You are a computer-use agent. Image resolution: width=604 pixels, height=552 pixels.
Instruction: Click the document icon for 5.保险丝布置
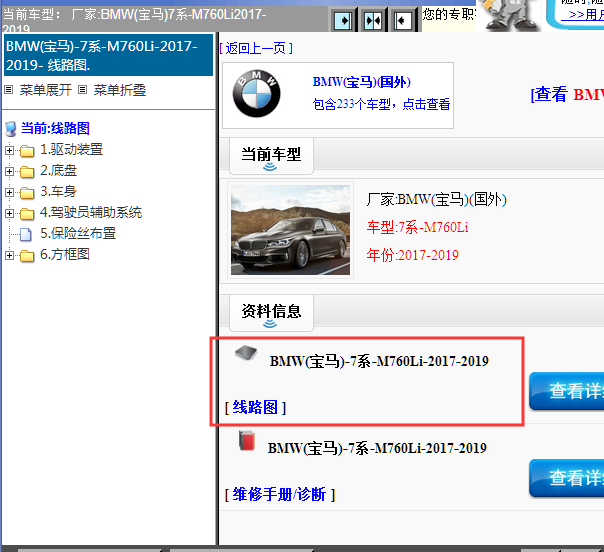pyautogui.click(x=26, y=234)
